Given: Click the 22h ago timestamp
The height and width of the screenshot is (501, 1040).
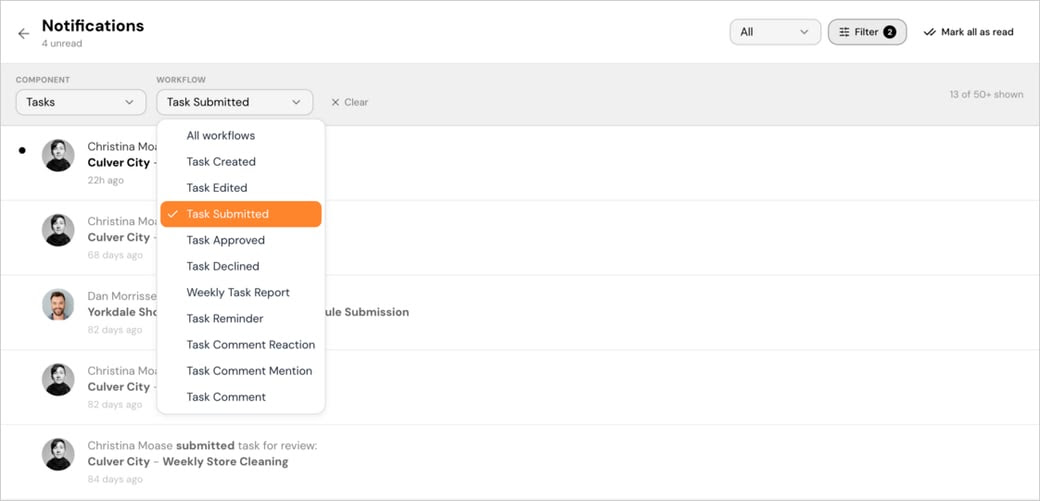Looking at the screenshot, I should (105, 180).
